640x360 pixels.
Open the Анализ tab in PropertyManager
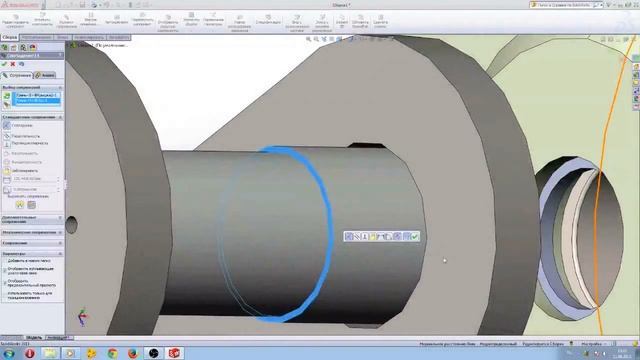click(45, 75)
